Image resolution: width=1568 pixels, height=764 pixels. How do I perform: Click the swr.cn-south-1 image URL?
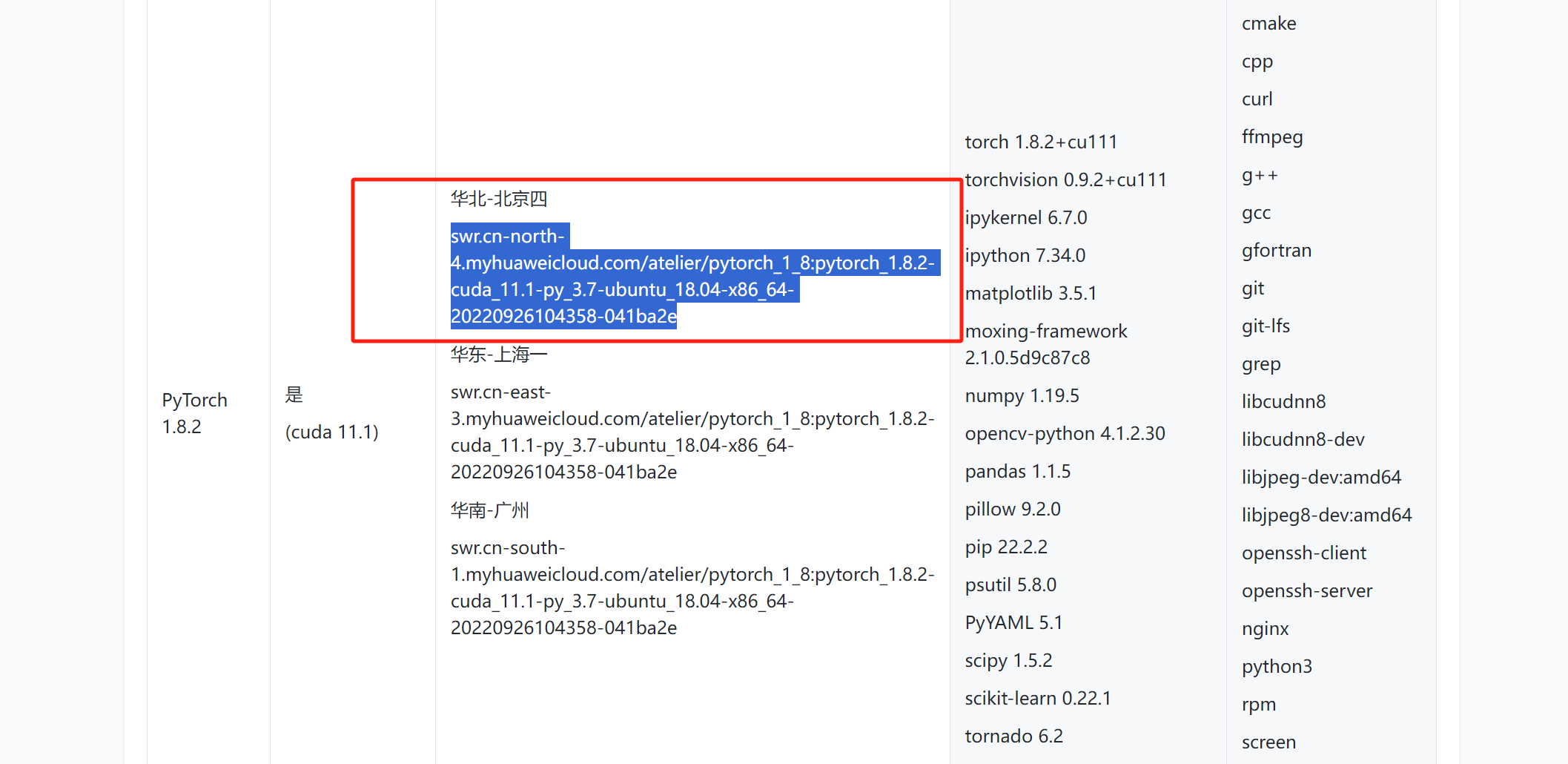coord(692,587)
